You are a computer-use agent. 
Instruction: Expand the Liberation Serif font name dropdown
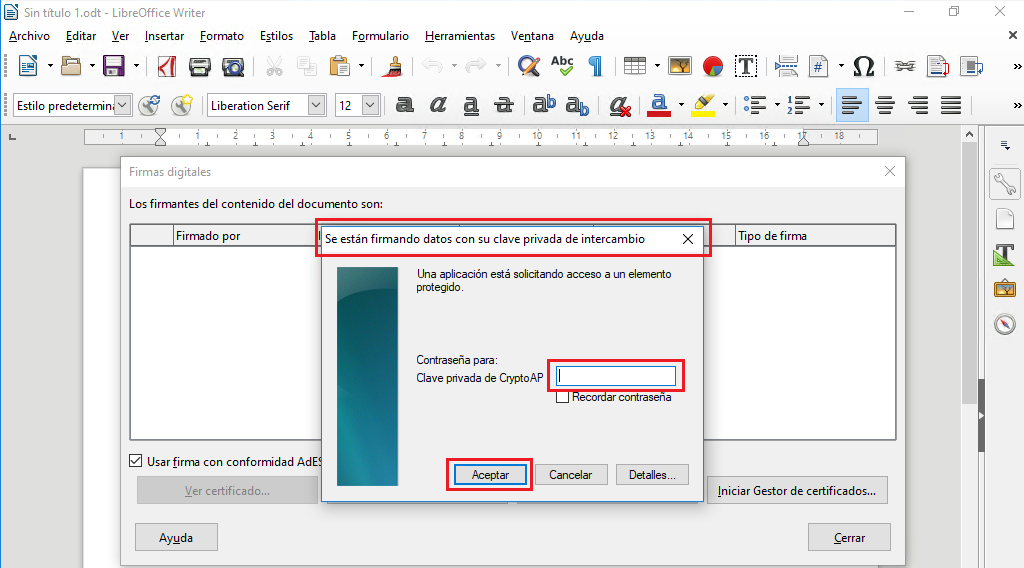click(x=317, y=105)
